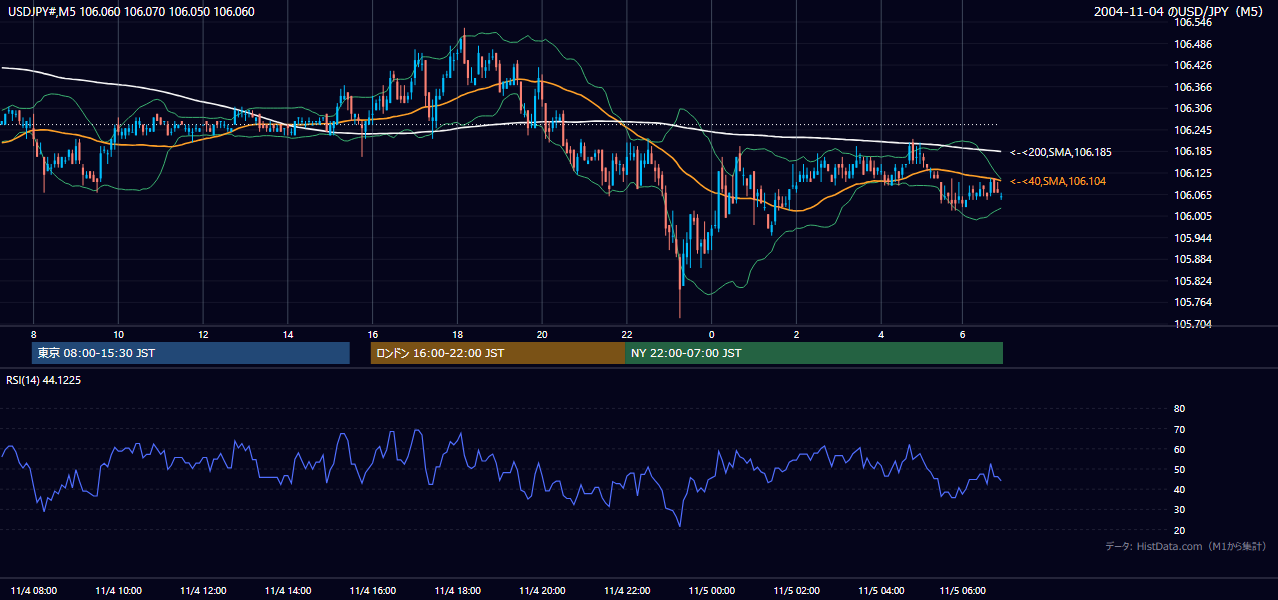Click the HistData.com data source credit
Image resolution: width=1278 pixels, height=600 pixels.
(x=1186, y=546)
